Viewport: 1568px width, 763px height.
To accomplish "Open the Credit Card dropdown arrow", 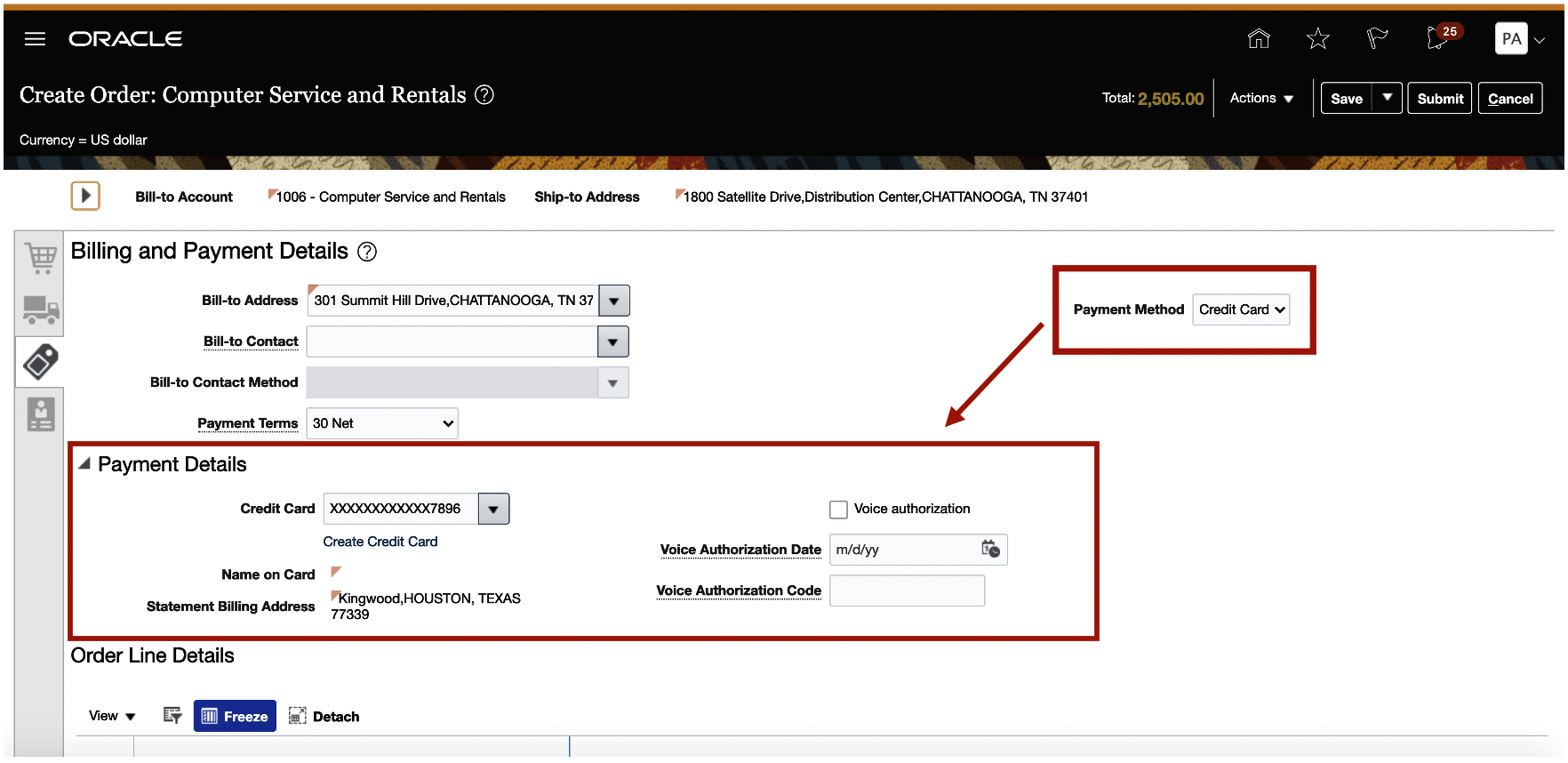I will click(x=493, y=509).
